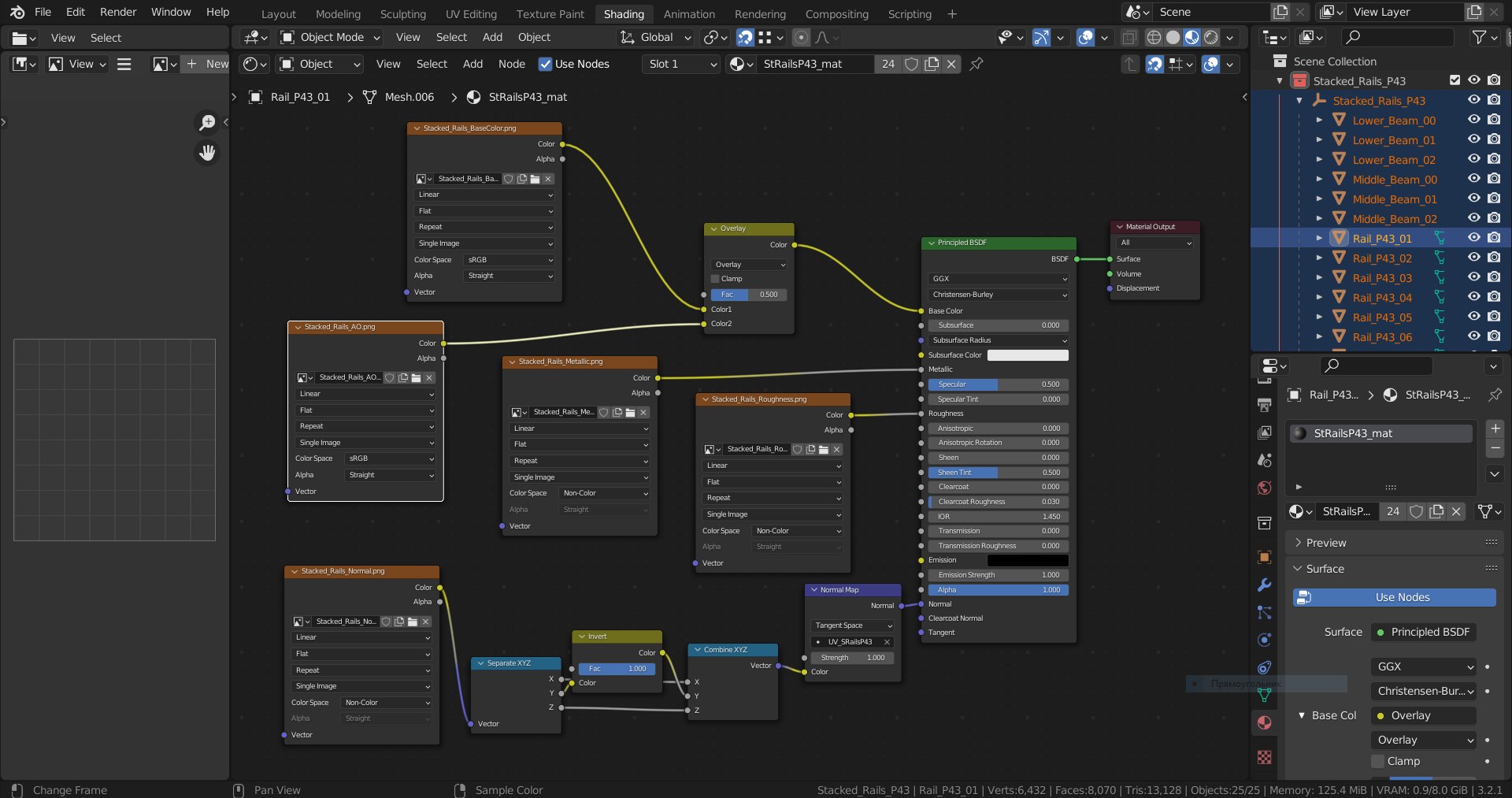Image resolution: width=1512 pixels, height=798 pixels.
Task: Disable render camera icon for Middle_Beam_01
Action: (1494, 199)
